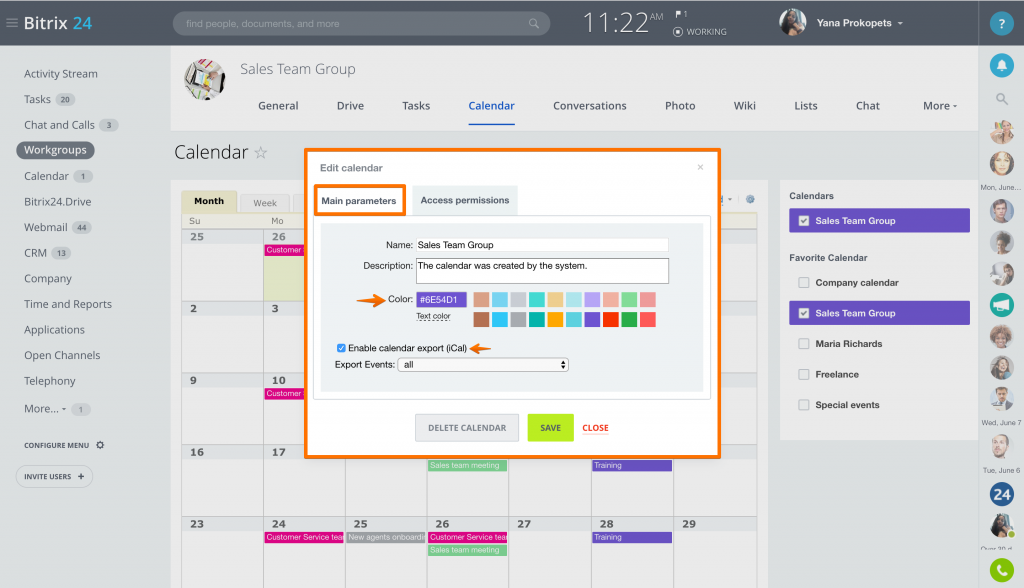The height and width of the screenshot is (588, 1024).
Task: Open the Conversations tab
Action: (590, 106)
